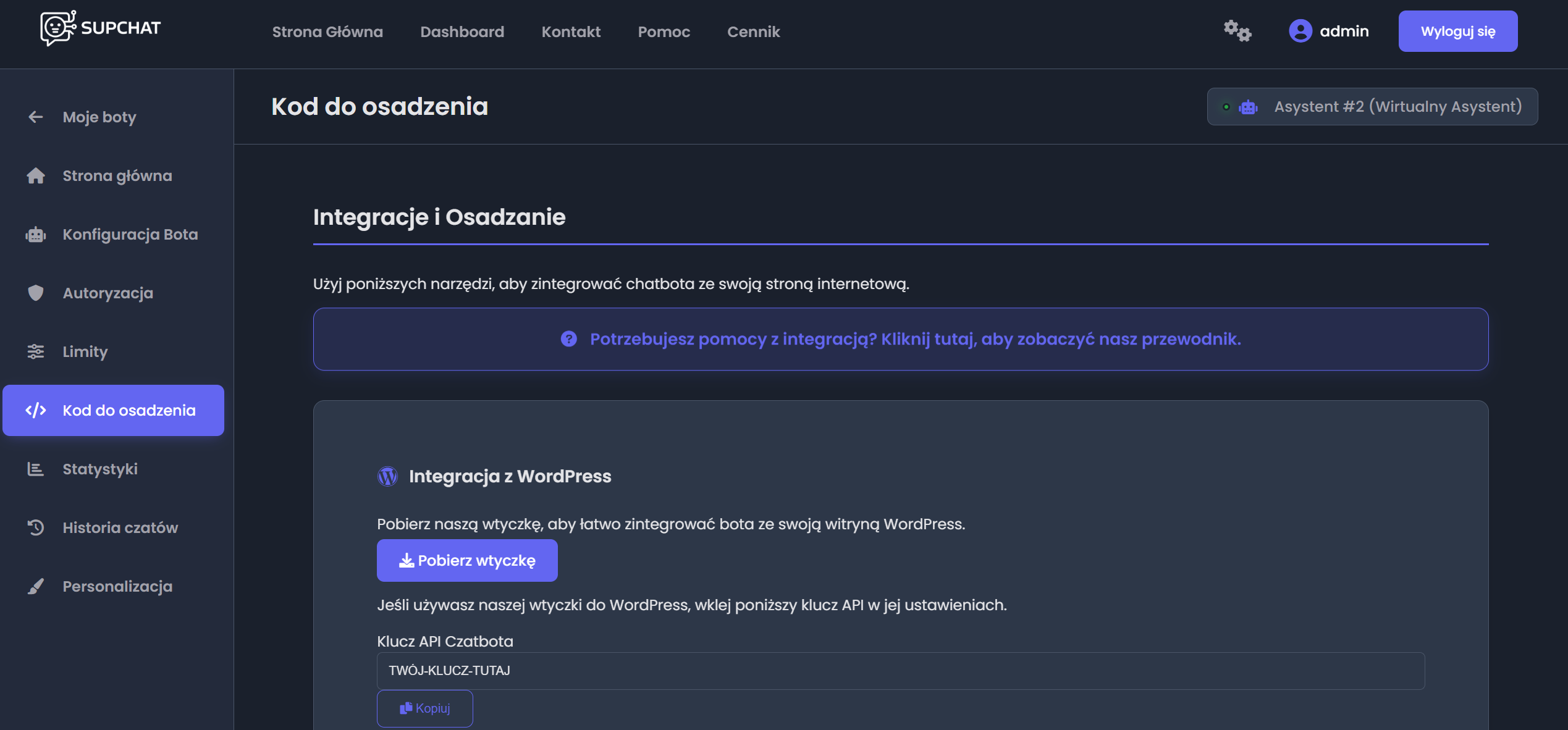Screen dimensions: 1568x730
Task: Click the code brackets icon in sidebar
Action: pos(36,410)
